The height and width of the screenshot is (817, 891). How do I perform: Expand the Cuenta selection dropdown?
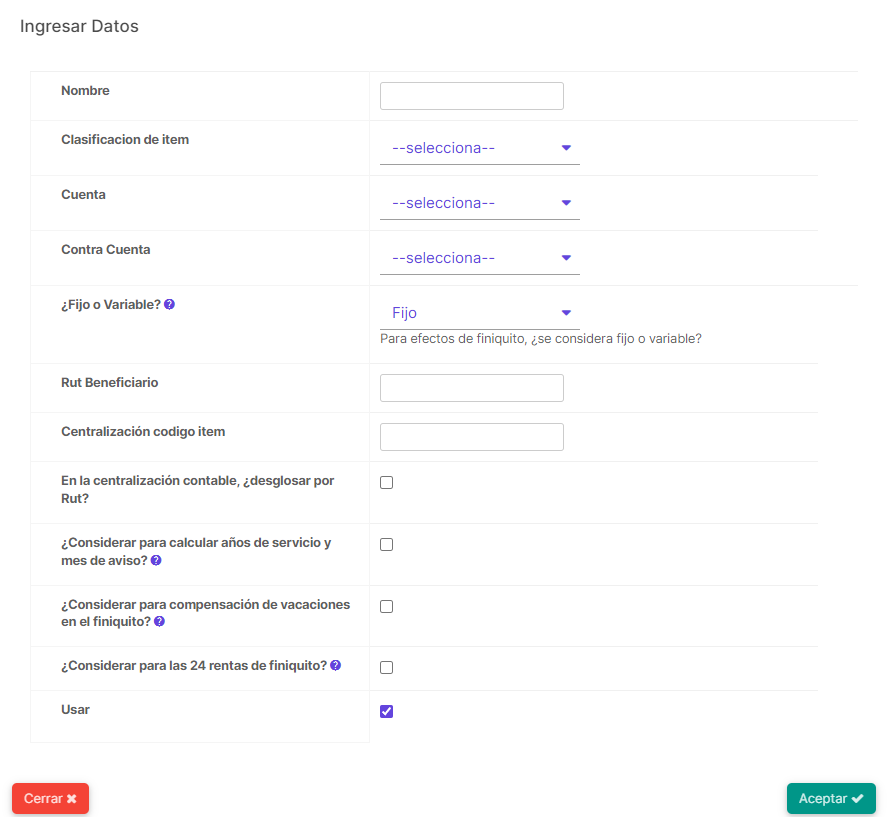[480, 203]
